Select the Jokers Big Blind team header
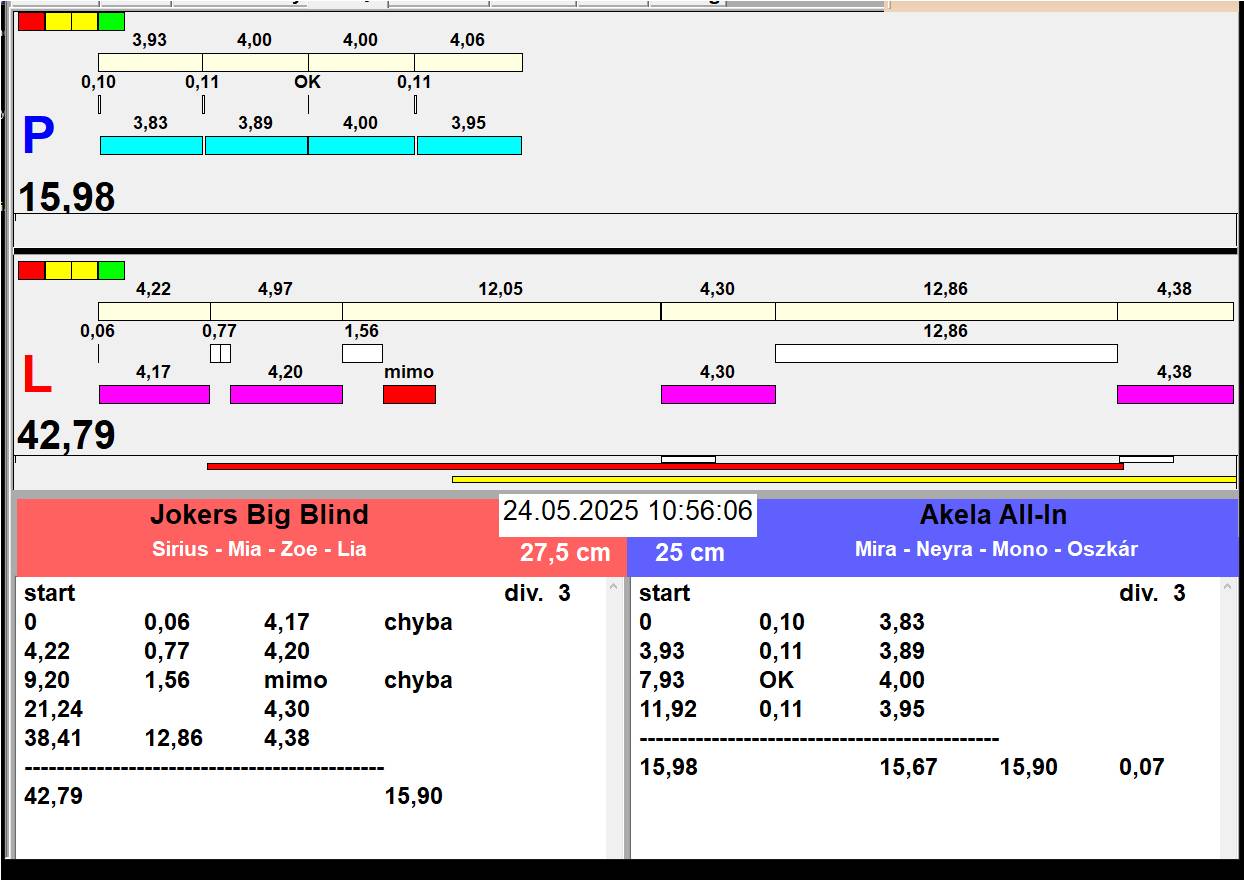This screenshot has height=880, width=1244. pyautogui.click(x=259, y=515)
